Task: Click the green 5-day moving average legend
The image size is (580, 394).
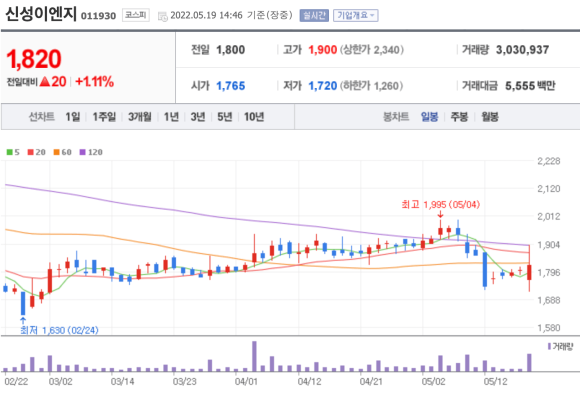Action: [13, 152]
